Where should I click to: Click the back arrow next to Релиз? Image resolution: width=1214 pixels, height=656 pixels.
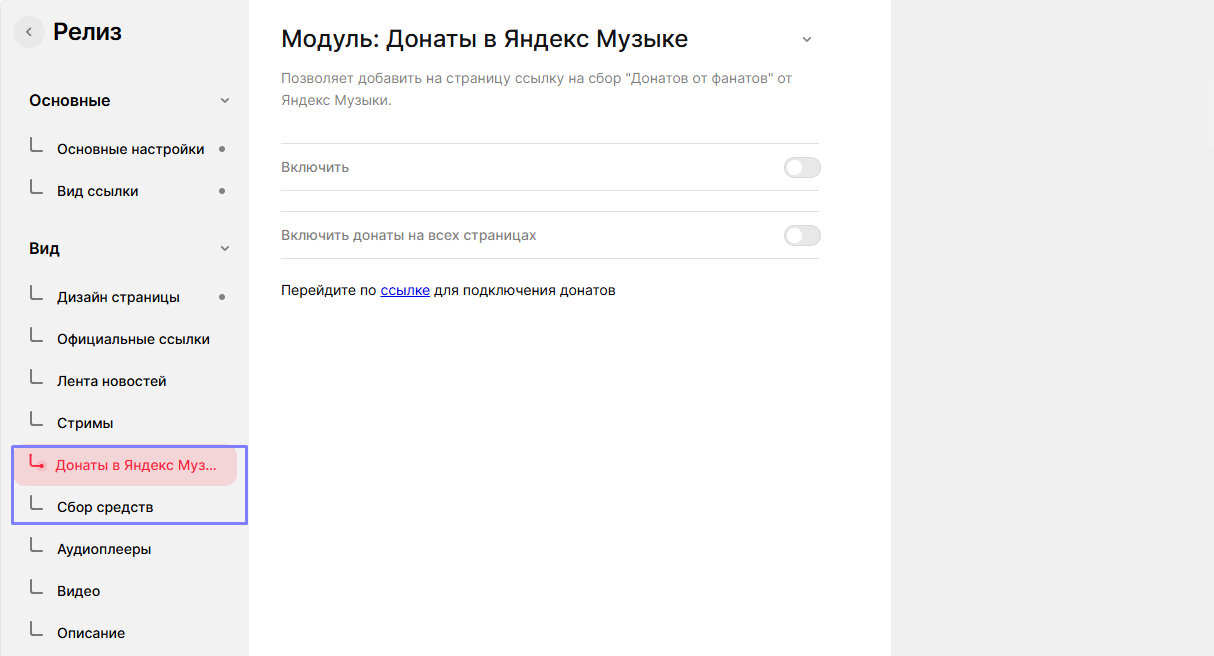click(x=29, y=33)
